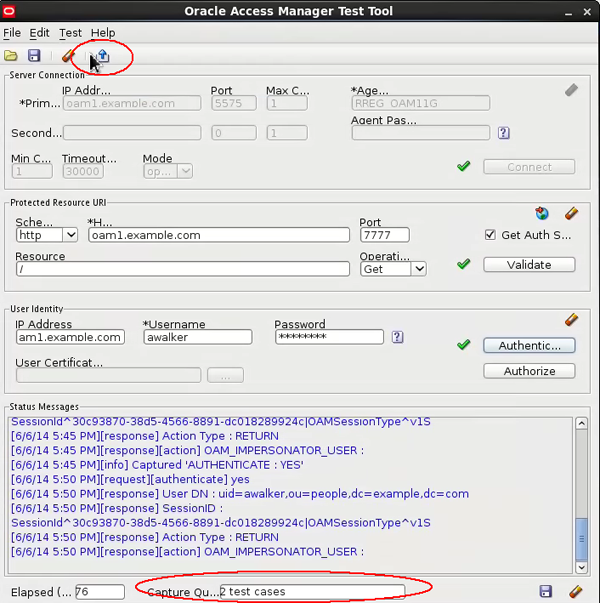Screen dimensions: 600x603
Task: Save status messages with the bottom floppy icon
Action: pos(545,591)
